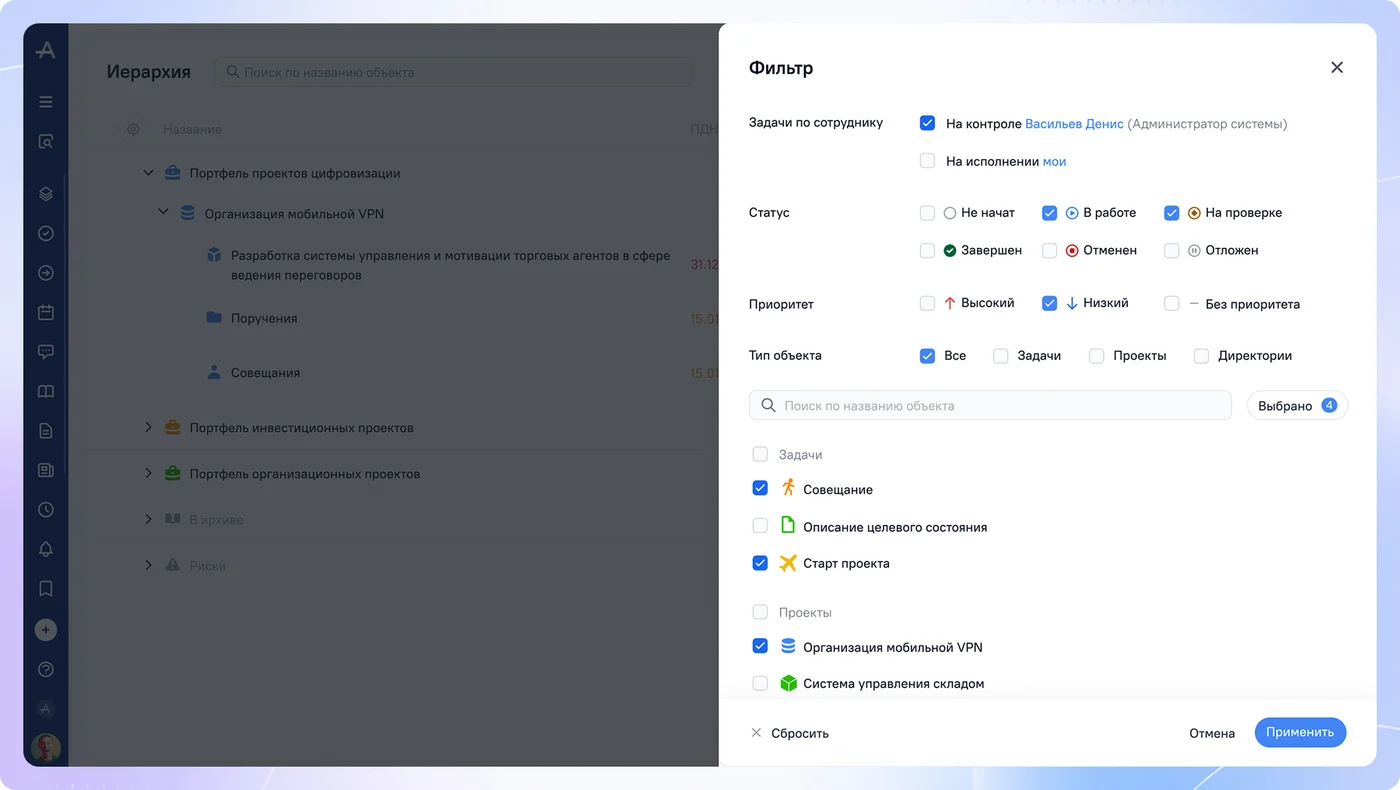Open the checkmark tasks sidebar icon
The image size is (1400, 790).
[46, 234]
